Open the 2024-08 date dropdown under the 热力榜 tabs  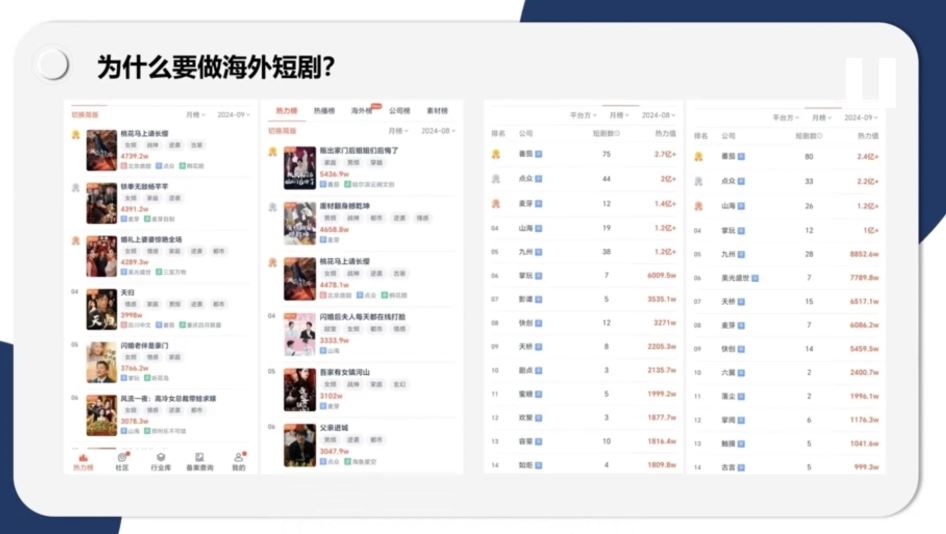coord(438,131)
